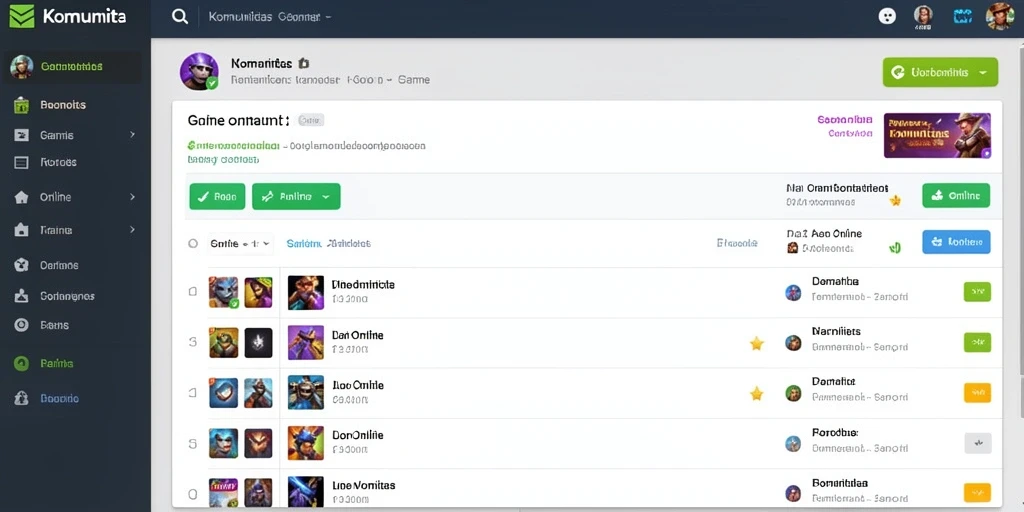Image resolution: width=1024 pixels, height=512 pixels.
Task: Click the Borodbie user avatar
Action: pos(793,444)
